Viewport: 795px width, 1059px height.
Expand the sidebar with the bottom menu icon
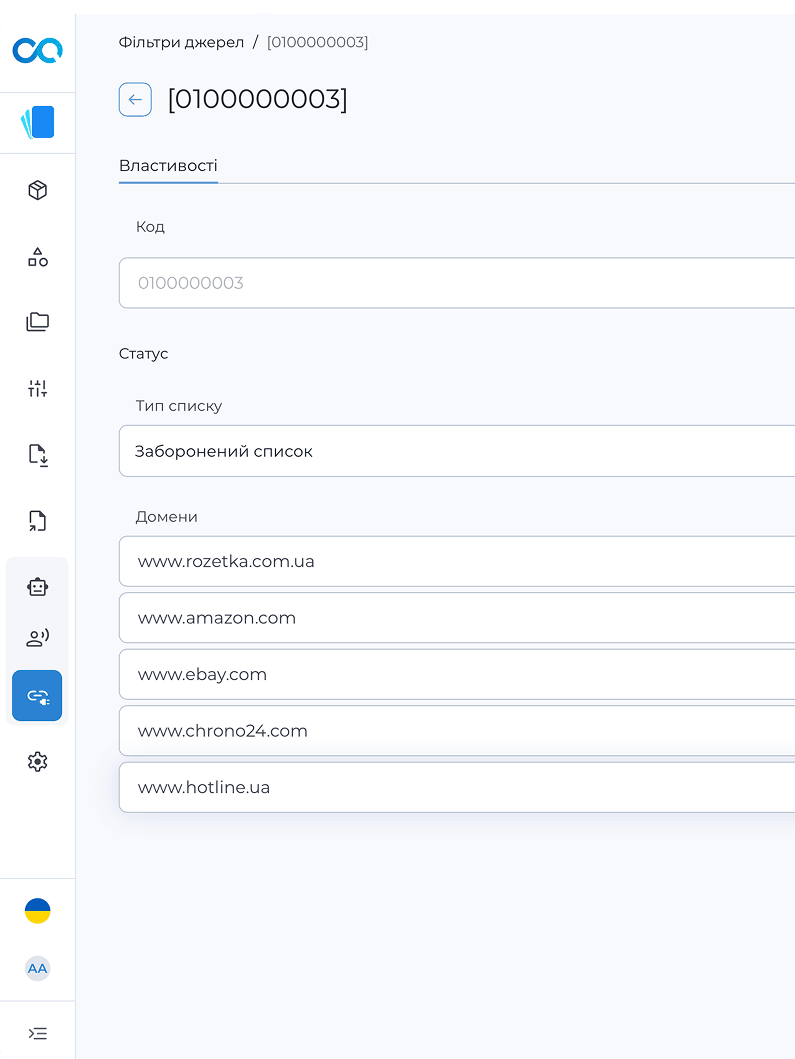point(37,1033)
